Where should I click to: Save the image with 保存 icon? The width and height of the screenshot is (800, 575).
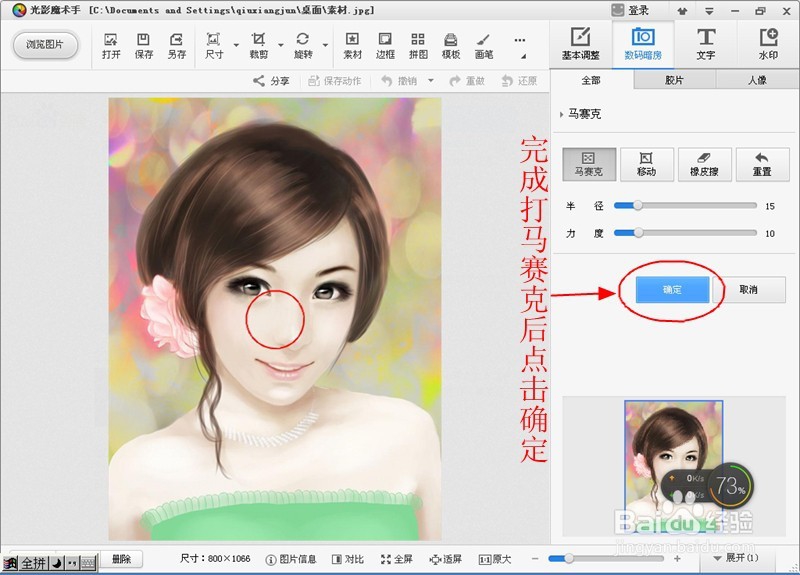tap(144, 46)
